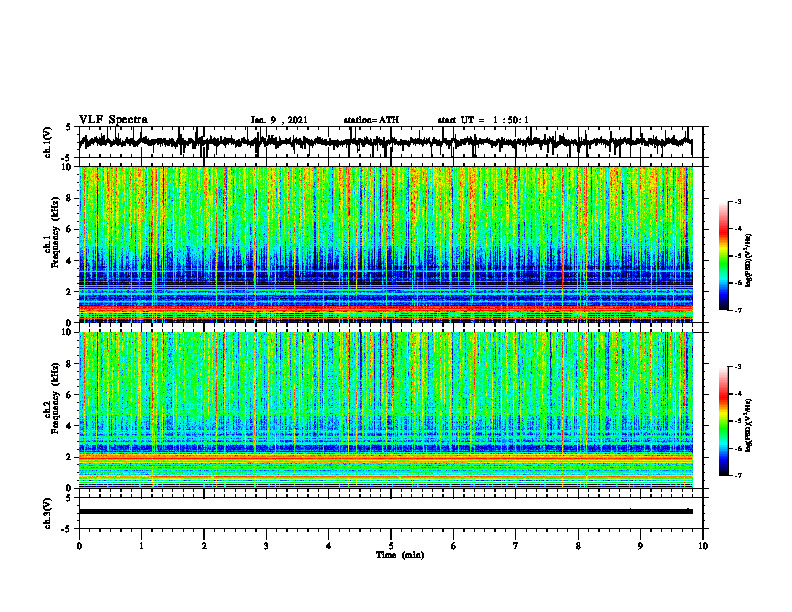Image resolution: width=792 pixels, height=612 pixels.
Task: Click the "start UT = 1:50:1" header text
Action: point(483,120)
